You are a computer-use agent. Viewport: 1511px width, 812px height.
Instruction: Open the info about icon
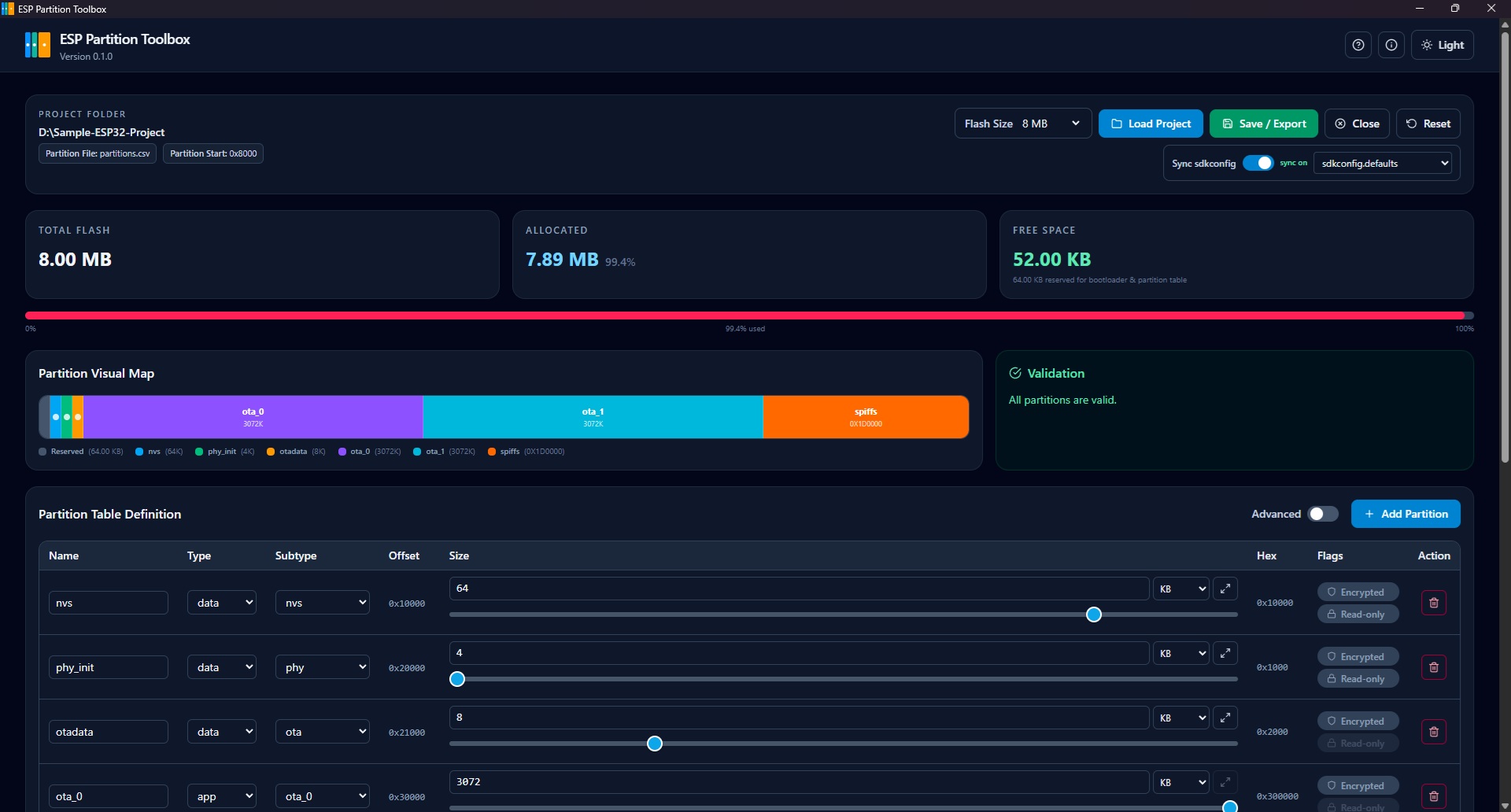[1391, 45]
